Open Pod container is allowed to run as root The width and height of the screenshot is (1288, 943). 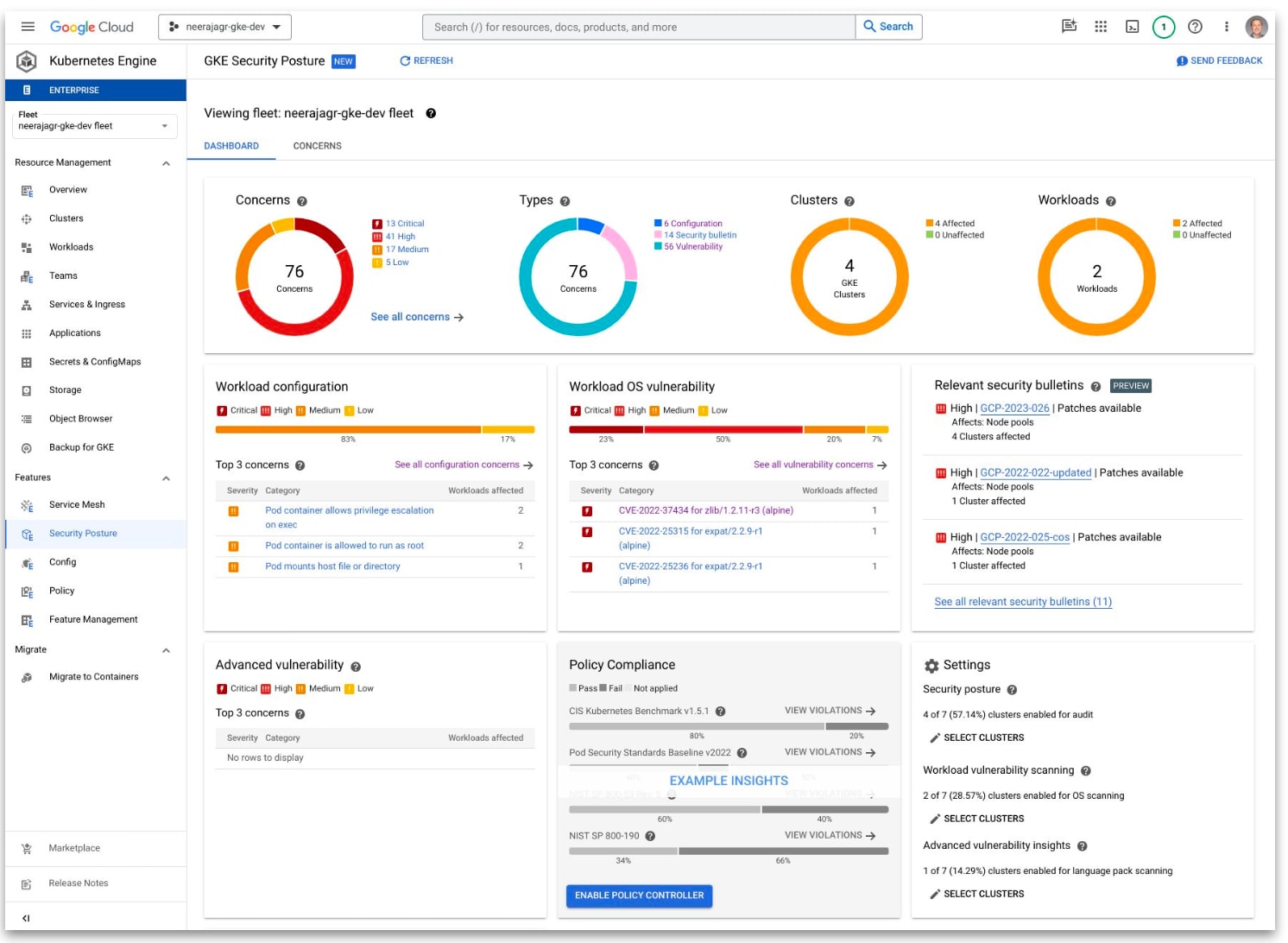(x=344, y=546)
